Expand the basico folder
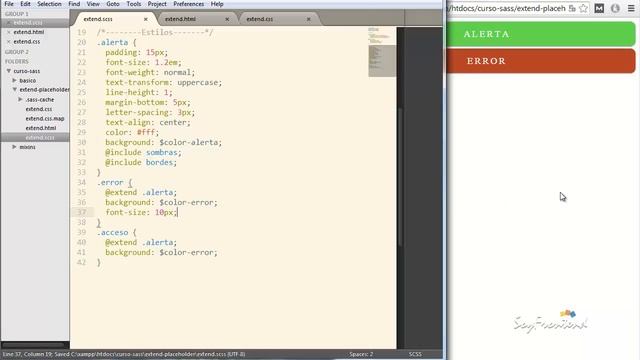 click(x=15, y=80)
